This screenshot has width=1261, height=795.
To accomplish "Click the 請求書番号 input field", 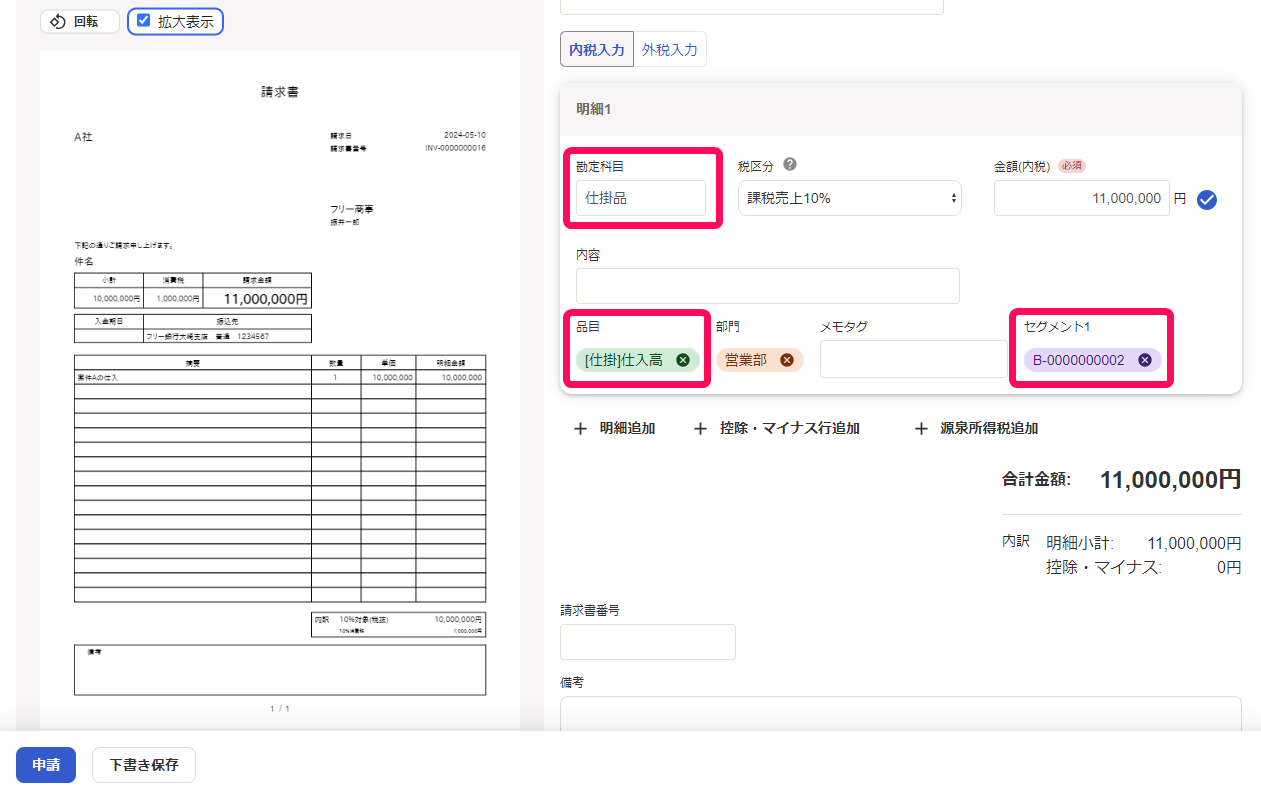I will [648, 642].
